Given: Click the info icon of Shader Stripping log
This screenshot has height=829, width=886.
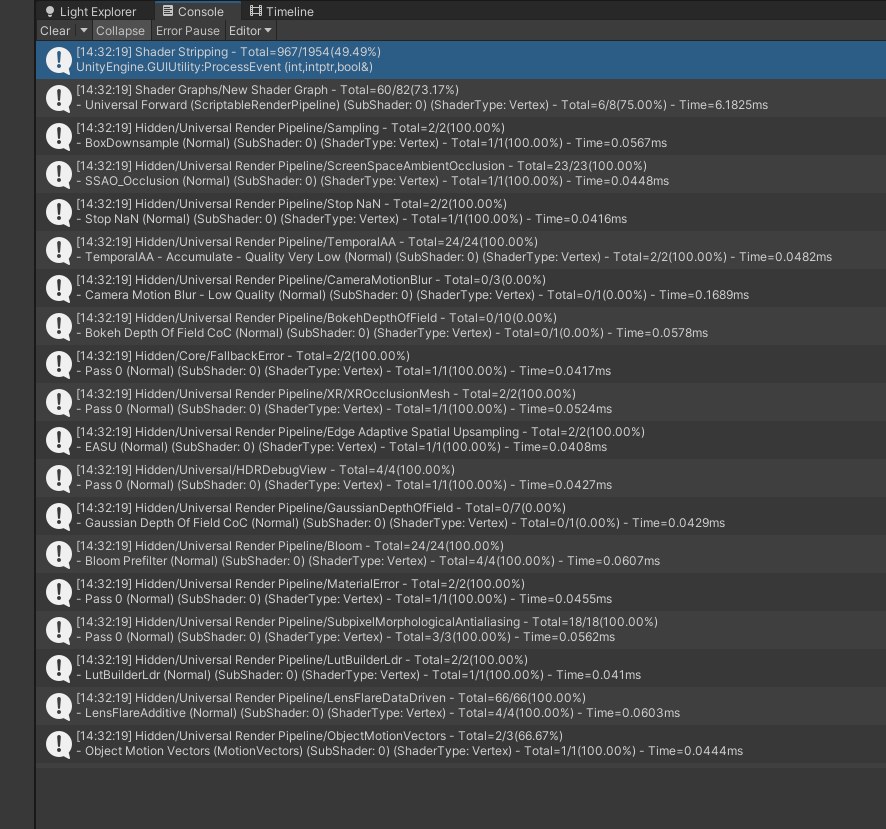Looking at the screenshot, I should pyautogui.click(x=59, y=60).
